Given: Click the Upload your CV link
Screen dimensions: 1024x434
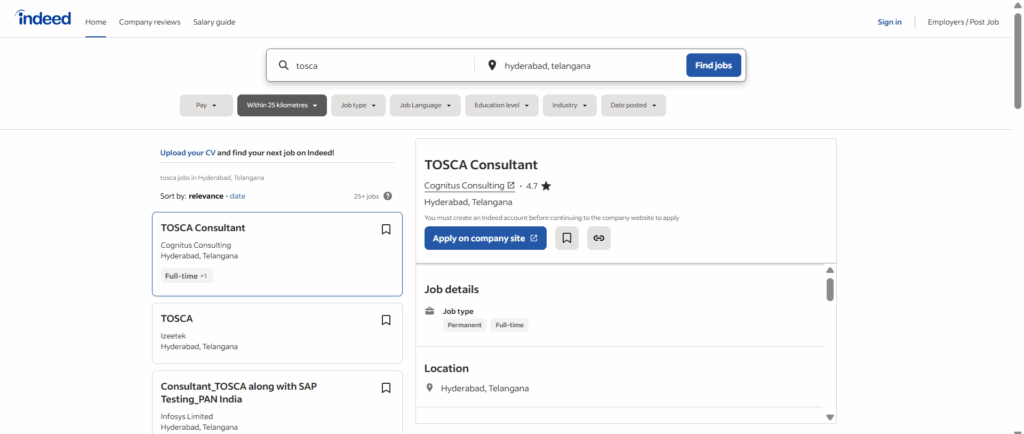Looking at the screenshot, I should (x=187, y=153).
